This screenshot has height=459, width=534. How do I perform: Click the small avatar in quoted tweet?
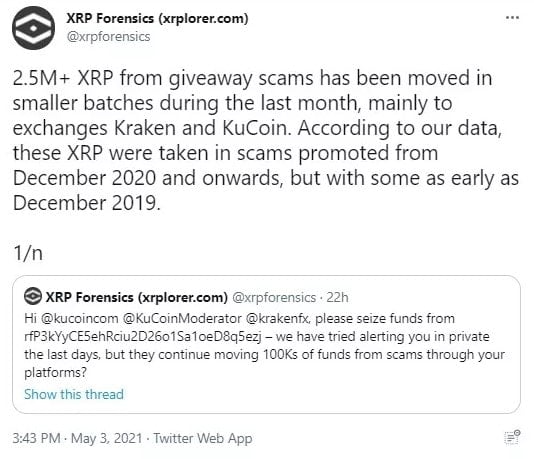pos(33,296)
